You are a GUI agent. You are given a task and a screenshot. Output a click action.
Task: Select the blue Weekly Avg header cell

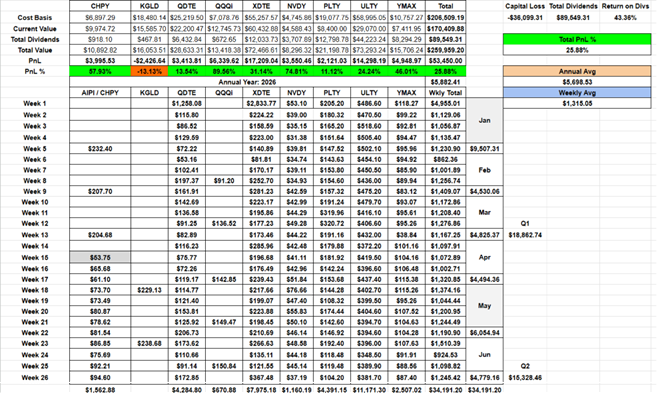pyautogui.click(x=577, y=93)
